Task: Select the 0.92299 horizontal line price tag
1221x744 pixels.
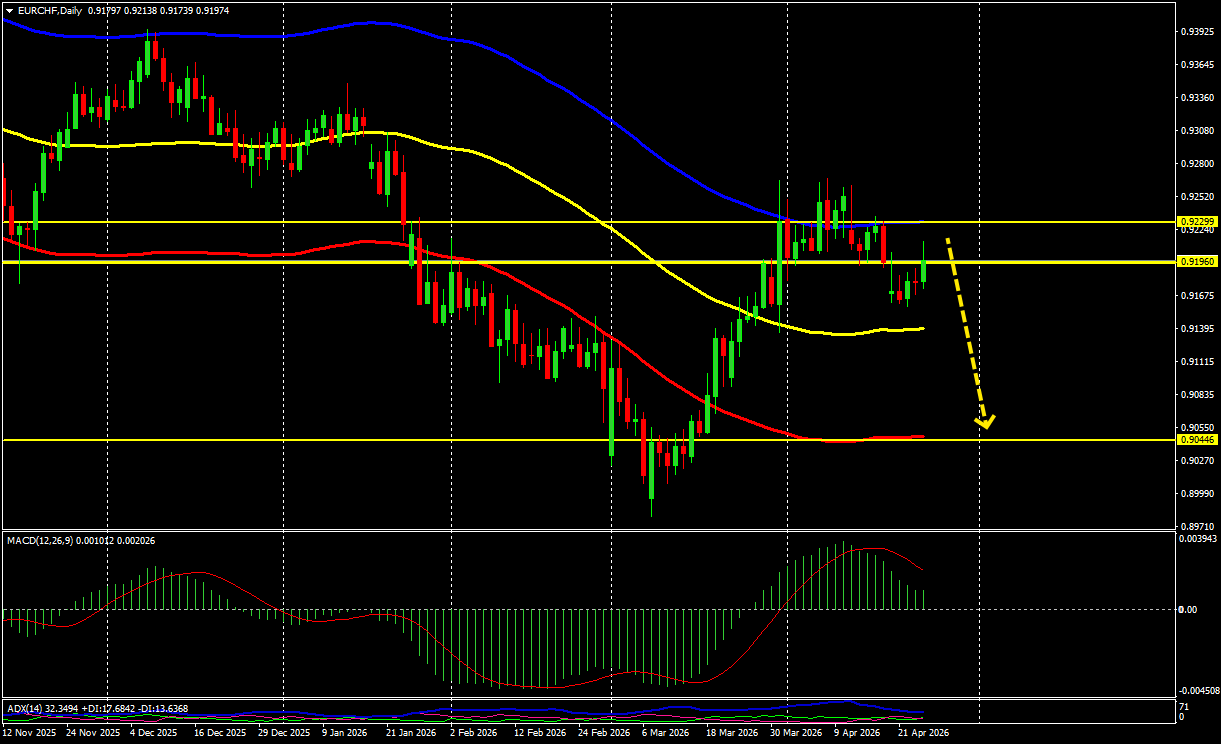Action: point(1197,221)
